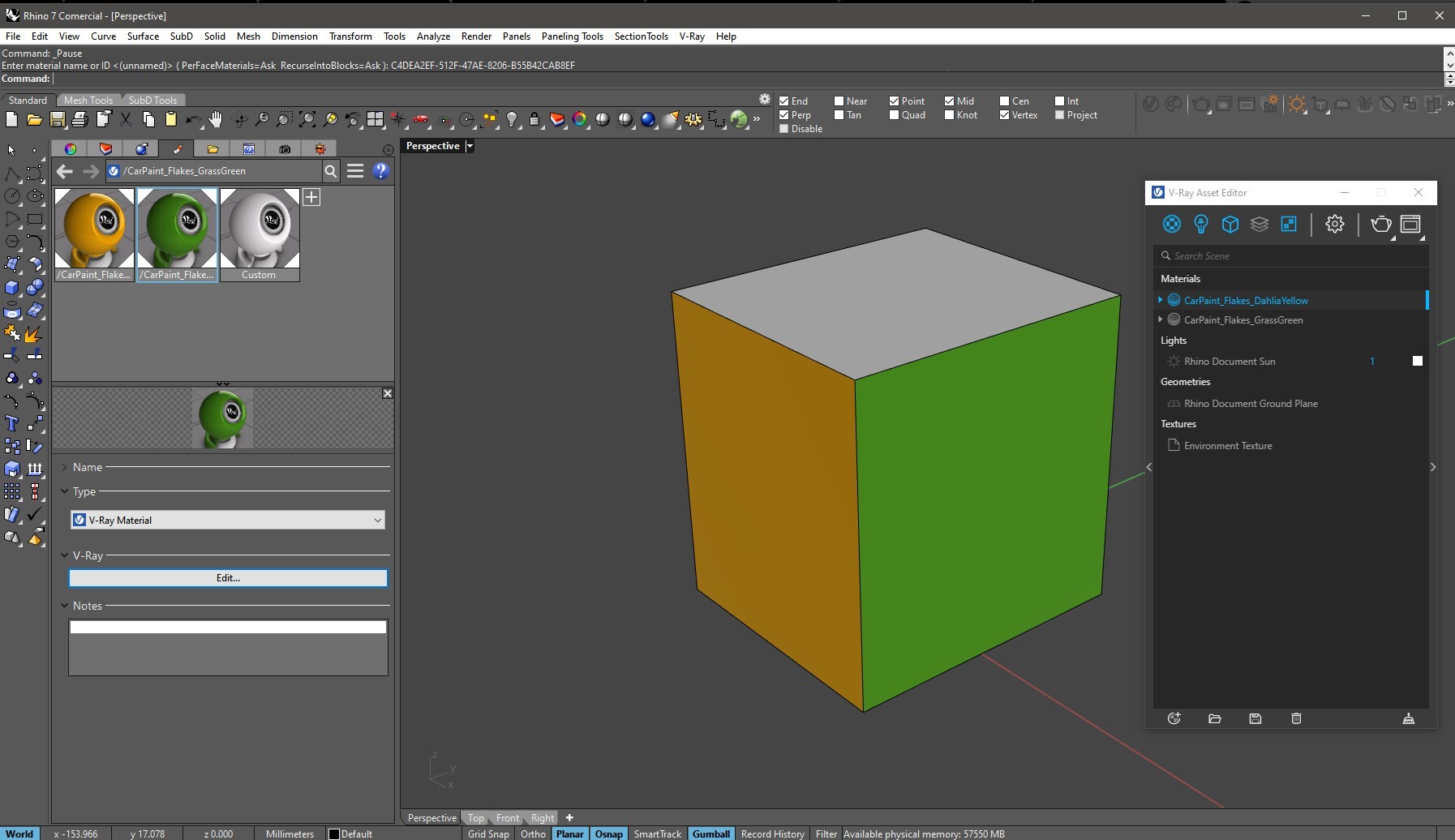Collapse the Type section
This screenshot has width=1455, height=840.
65,491
